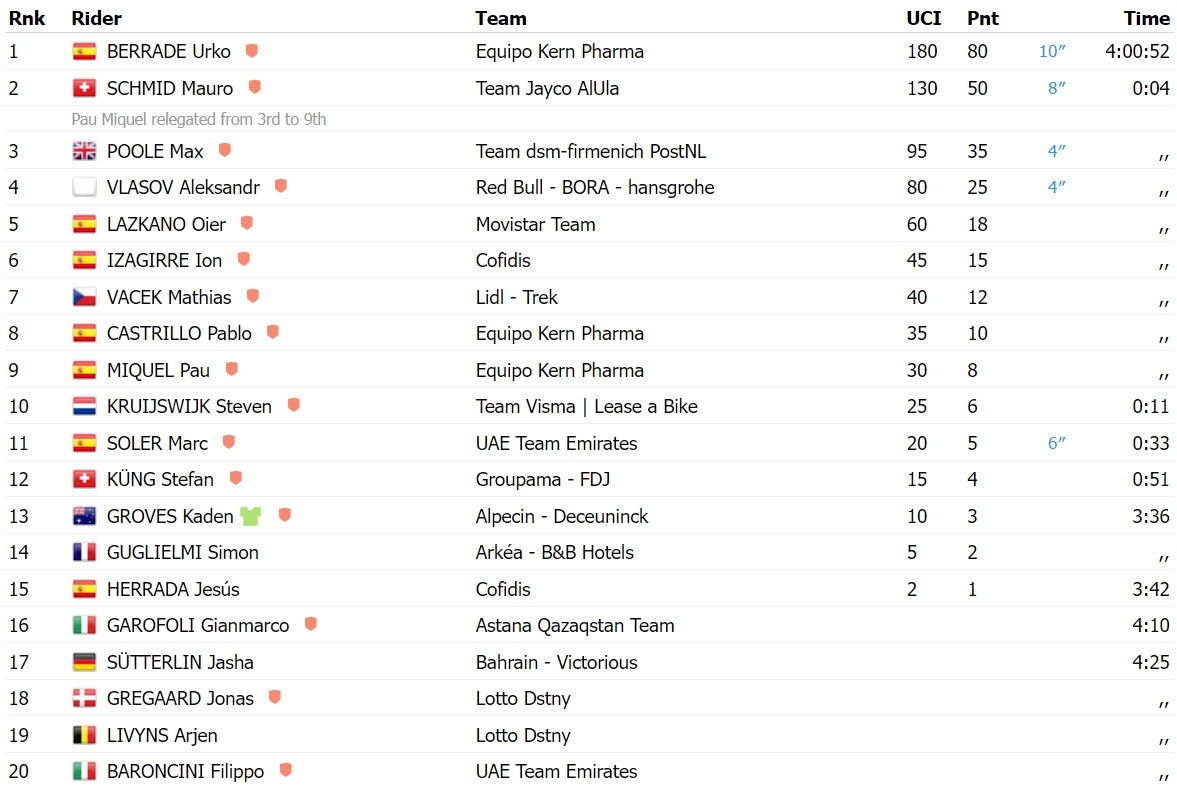
Task: Click the orange shield icon after VLASOV Aleksandr
Action: pos(281,186)
